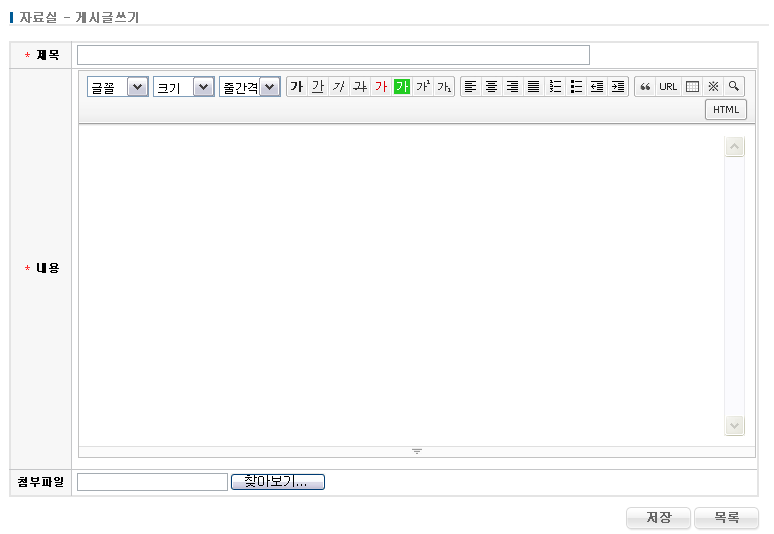The image size is (774, 534).
Task: Apply strikethrough to text
Action: point(359,87)
